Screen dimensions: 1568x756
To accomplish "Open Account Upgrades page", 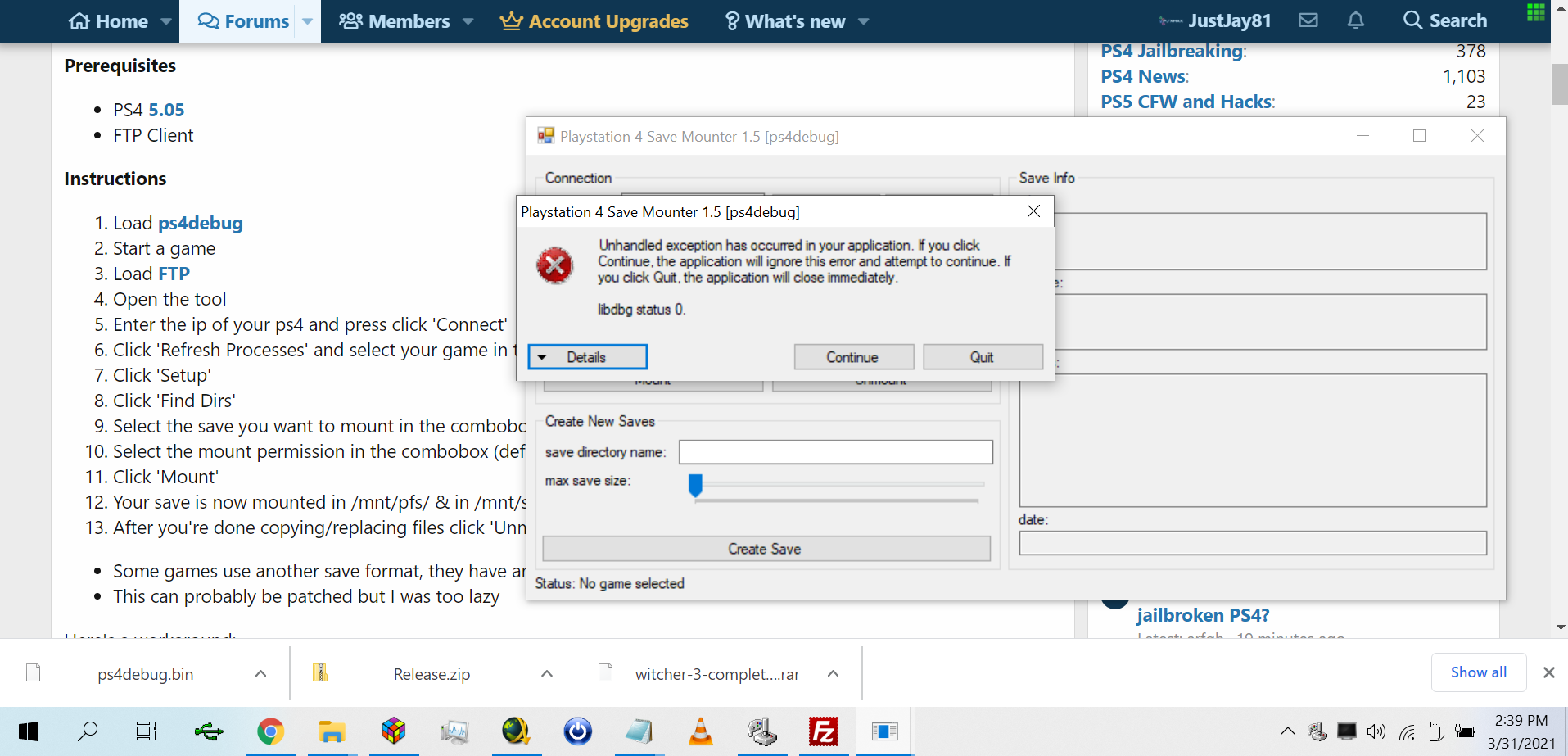I will point(594,21).
